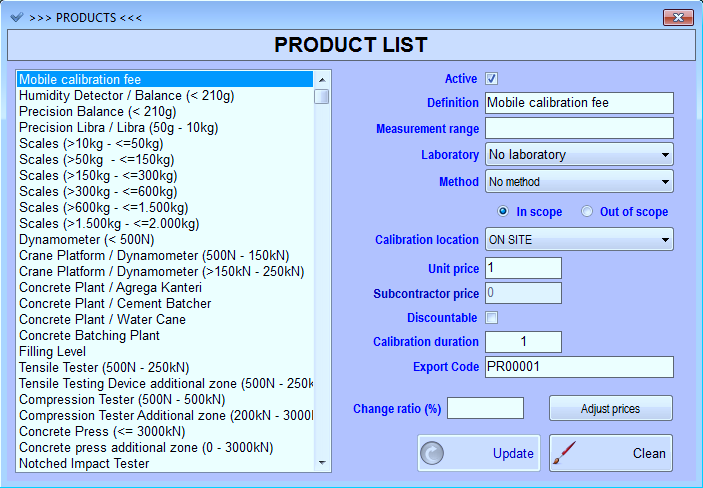Select Concrete Batching Plant item

(x=165, y=336)
